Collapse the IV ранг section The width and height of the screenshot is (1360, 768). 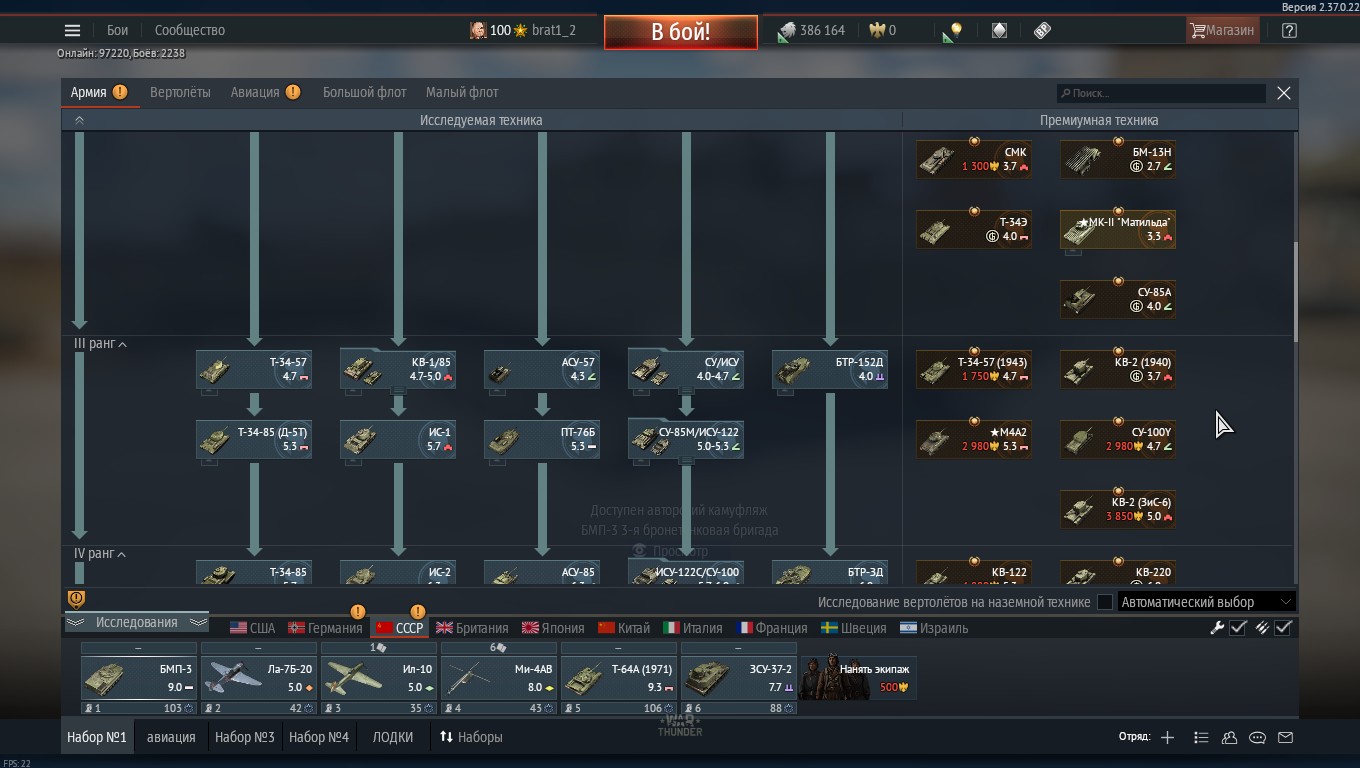pos(122,554)
